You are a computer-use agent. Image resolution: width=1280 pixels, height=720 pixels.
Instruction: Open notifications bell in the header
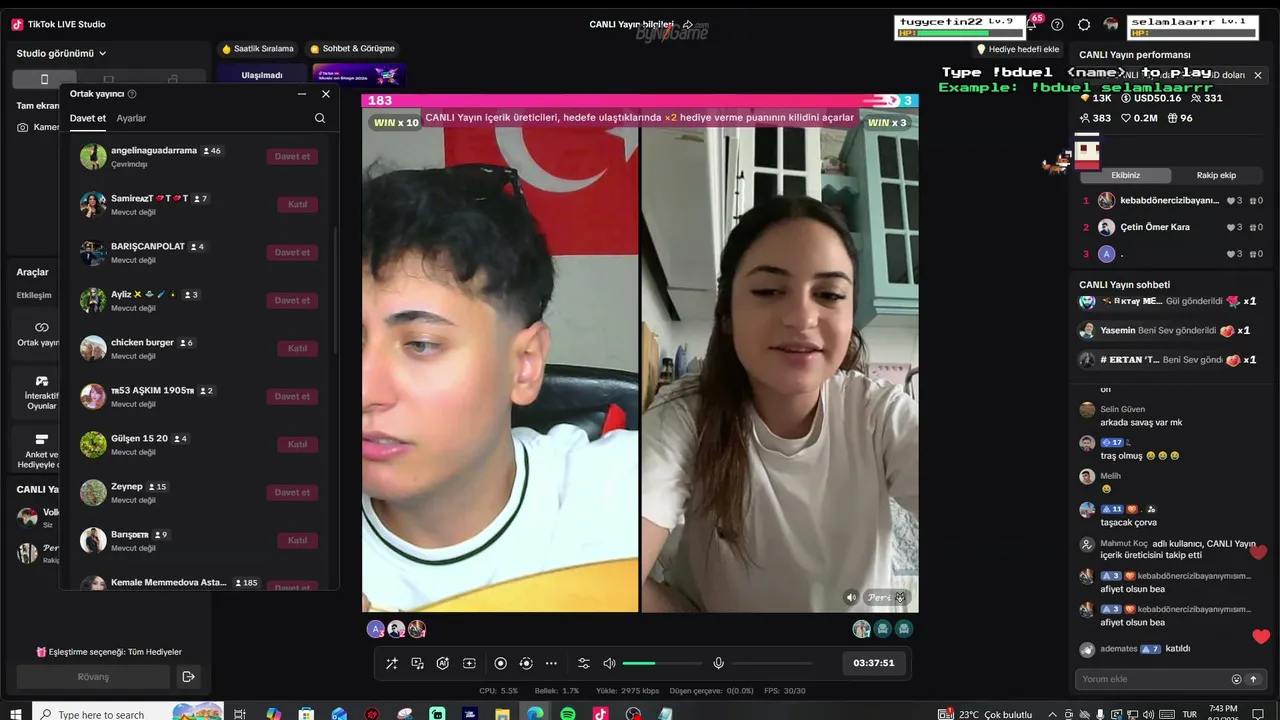(x=1031, y=24)
